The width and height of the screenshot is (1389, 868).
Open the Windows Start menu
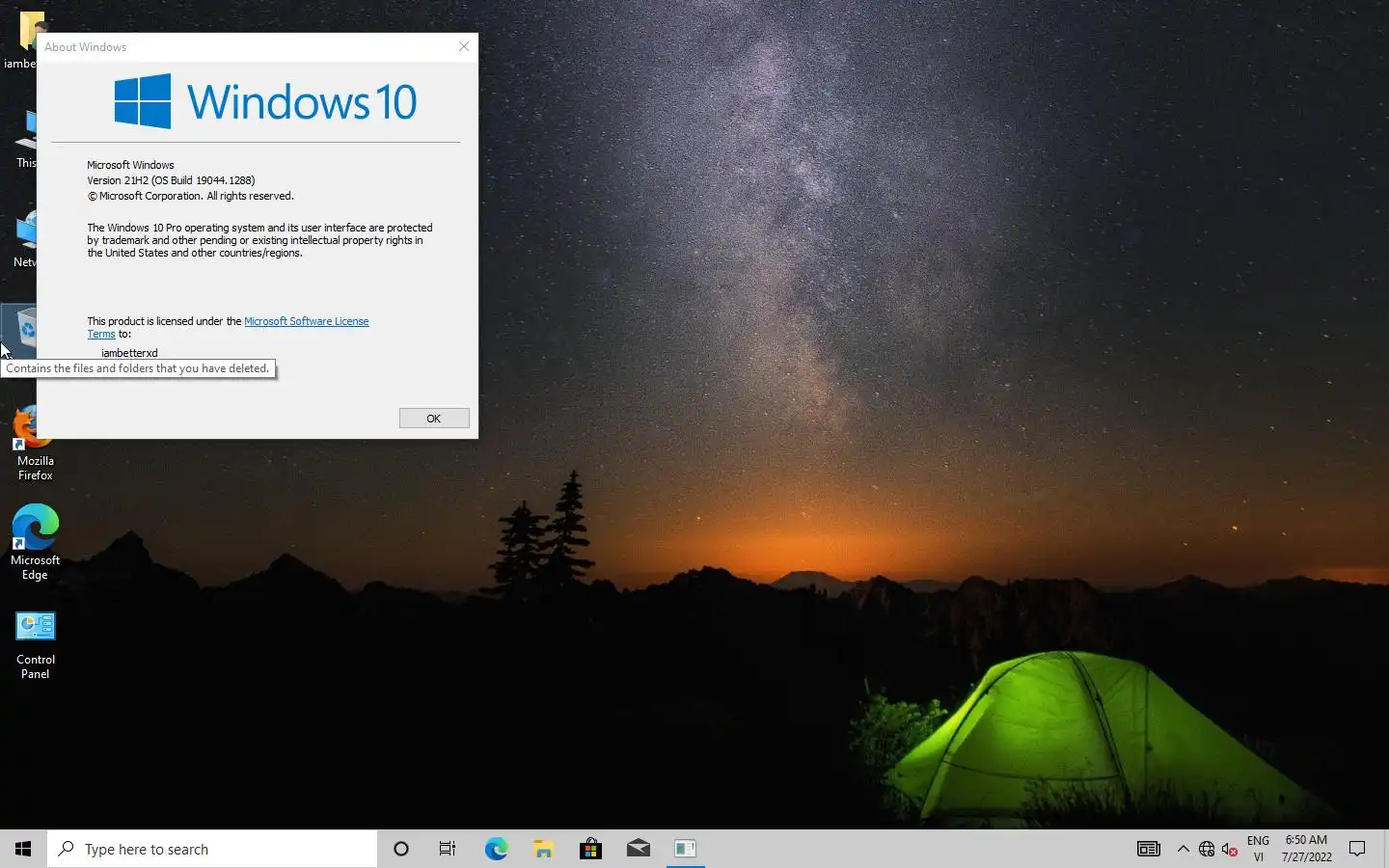coord(23,849)
